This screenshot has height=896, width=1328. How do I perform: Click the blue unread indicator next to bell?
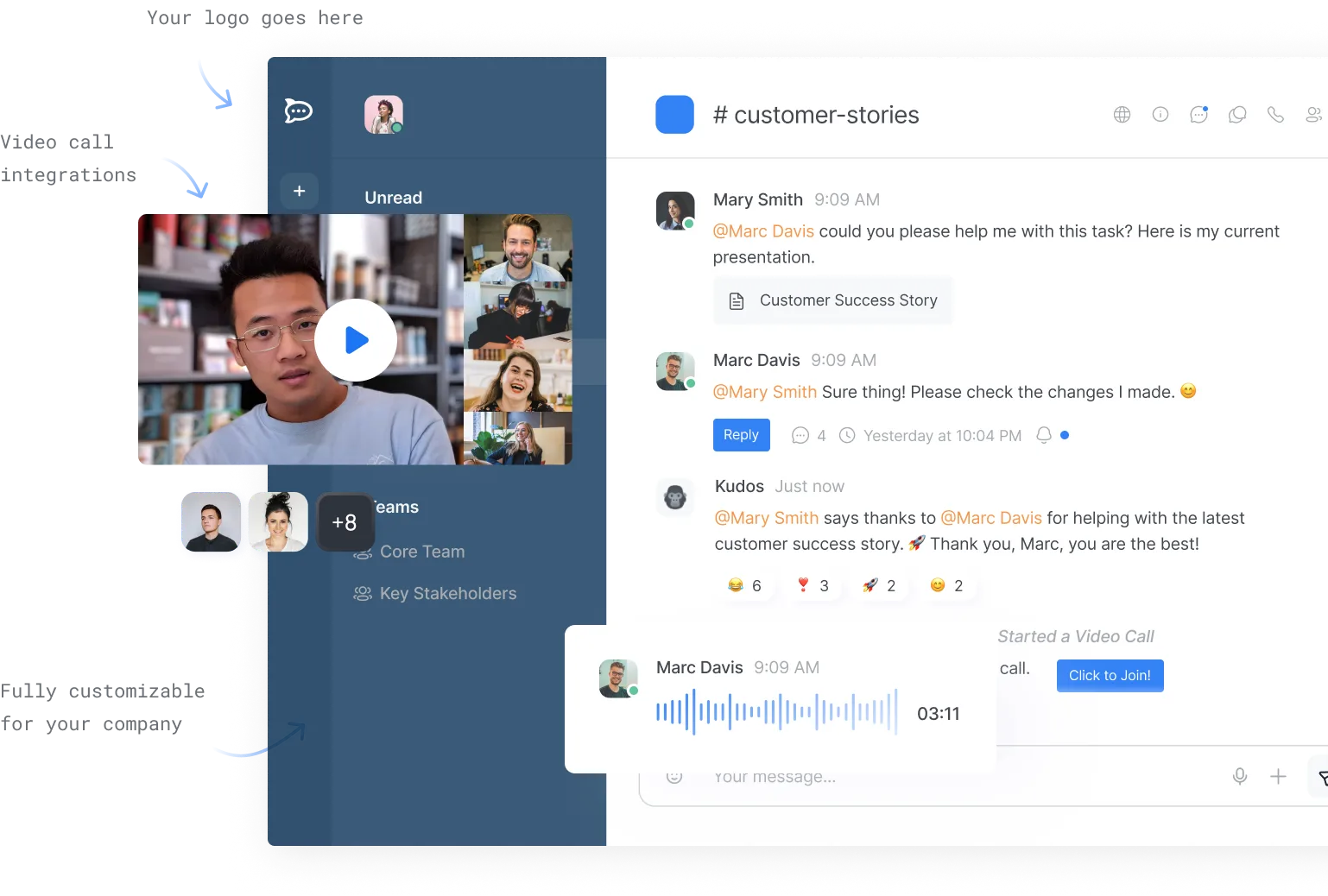tap(1065, 435)
